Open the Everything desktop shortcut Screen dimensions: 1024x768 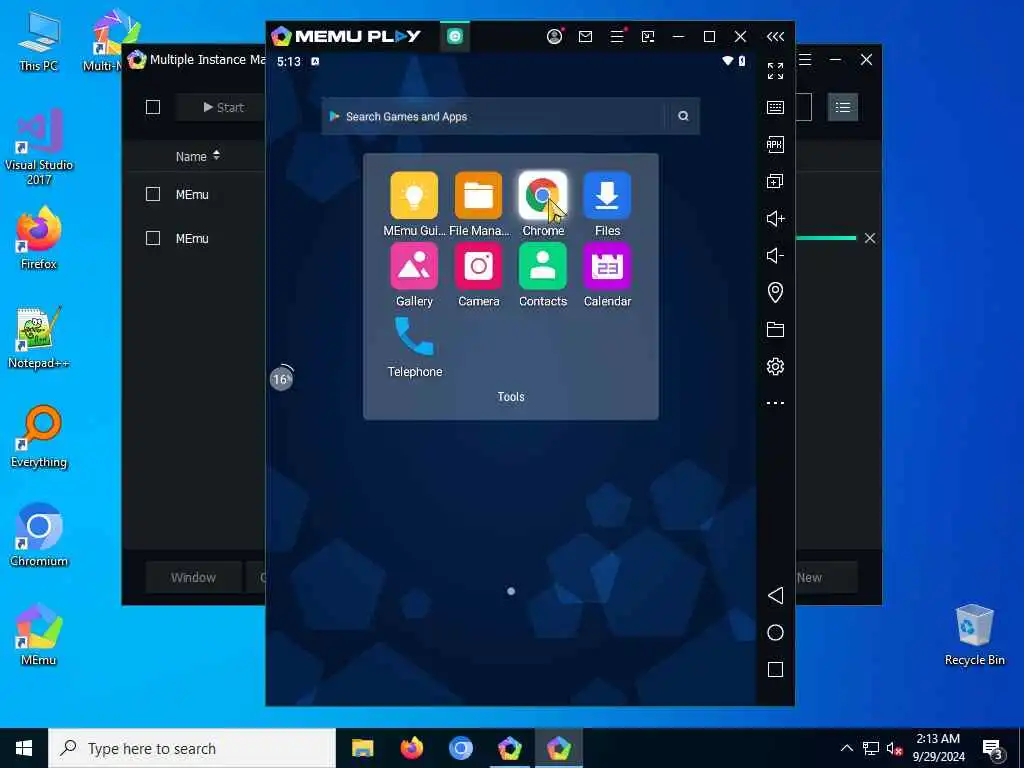[39, 437]
